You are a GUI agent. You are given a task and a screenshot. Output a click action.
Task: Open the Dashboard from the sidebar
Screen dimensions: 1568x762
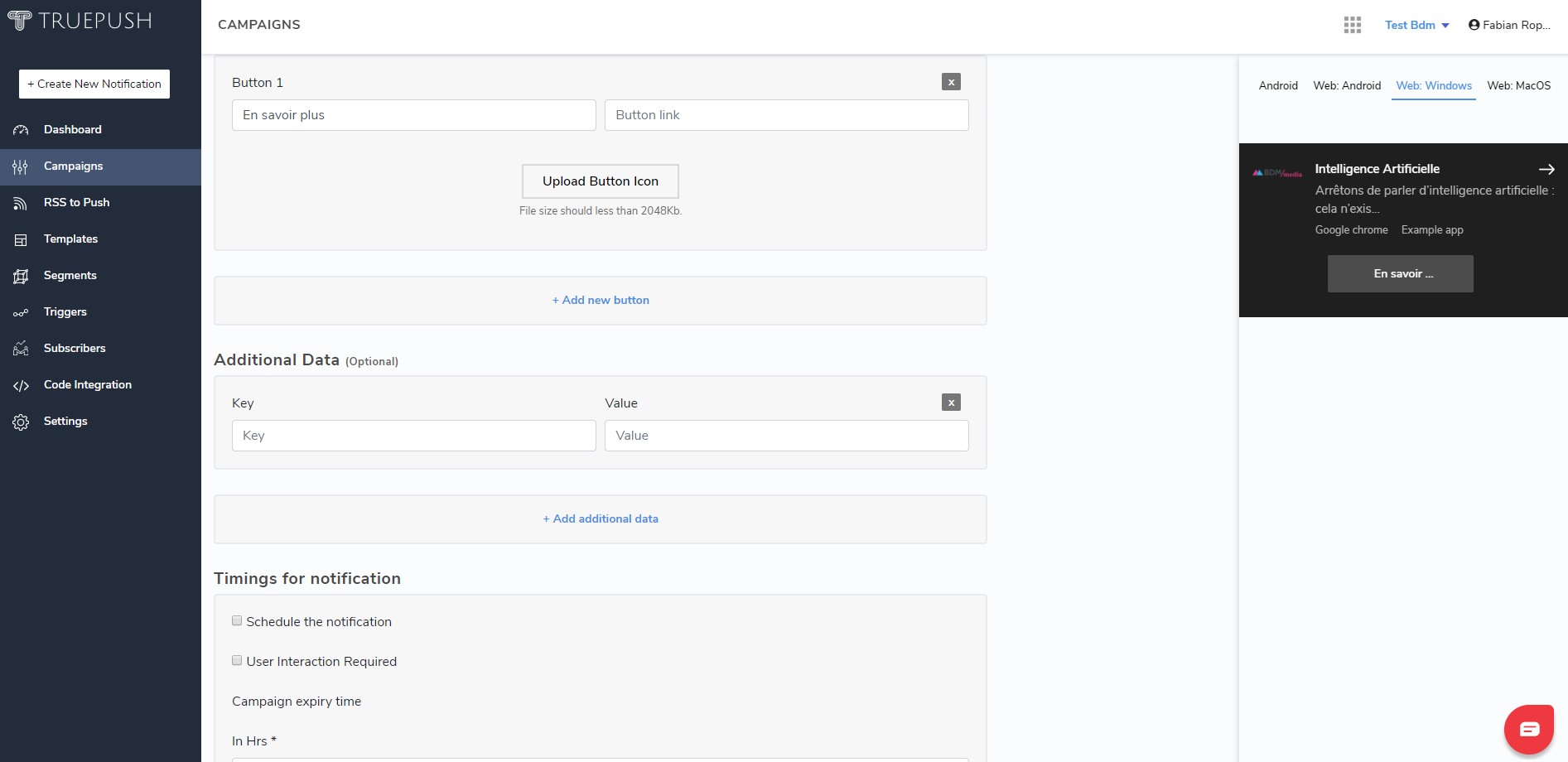72,129
